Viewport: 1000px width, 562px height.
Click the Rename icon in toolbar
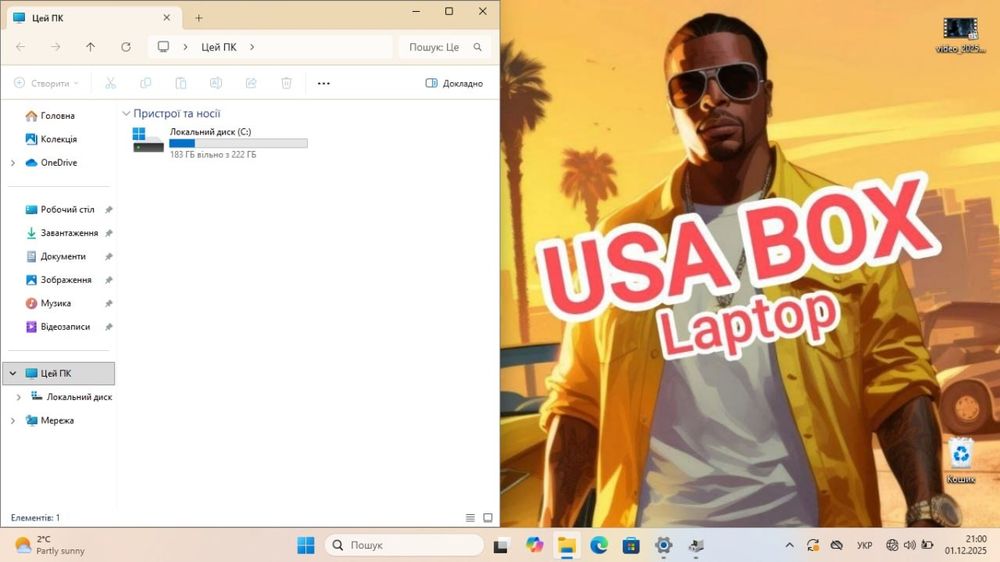(216, 83)
